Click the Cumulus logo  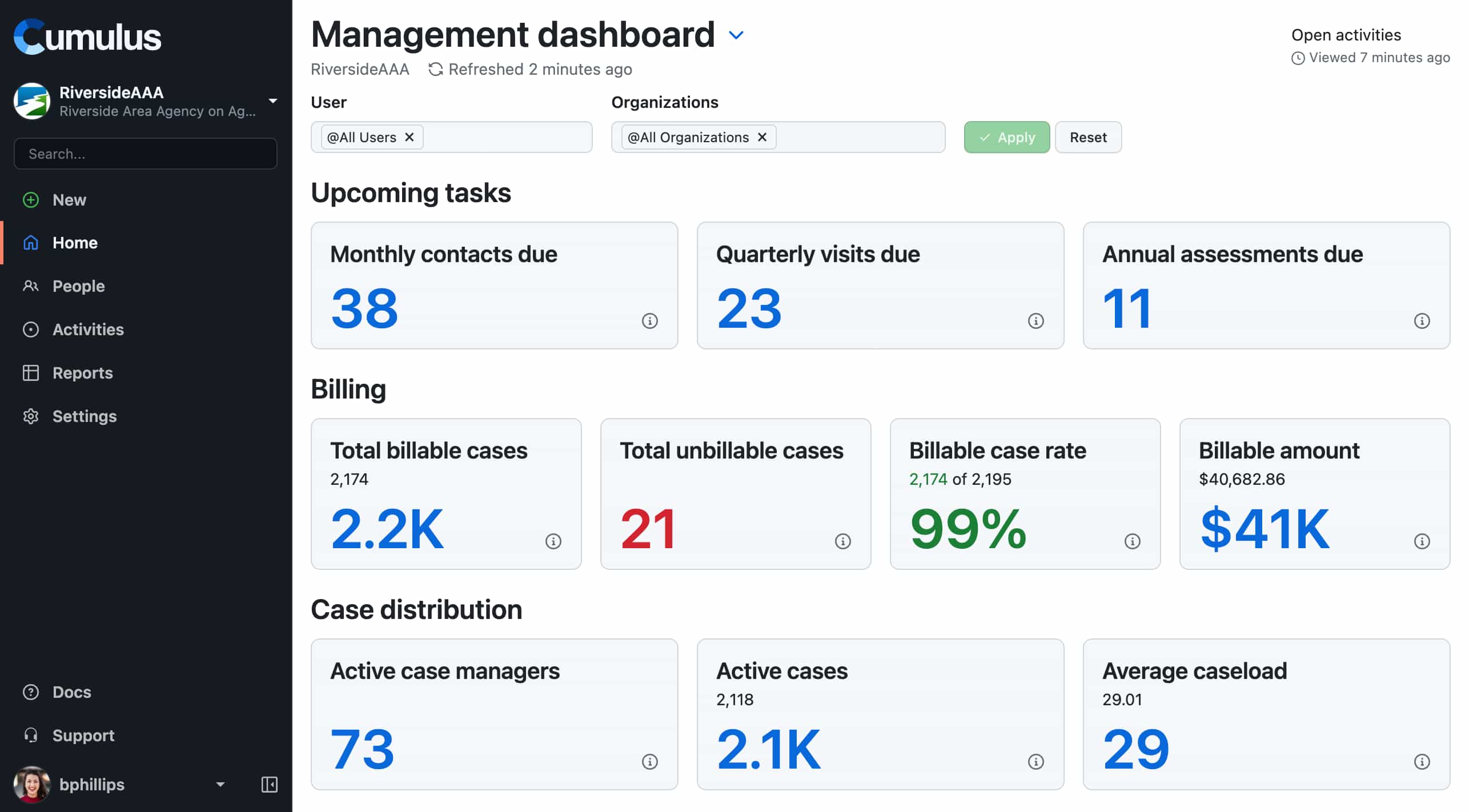pyautogui.click(x=87, y=36)
